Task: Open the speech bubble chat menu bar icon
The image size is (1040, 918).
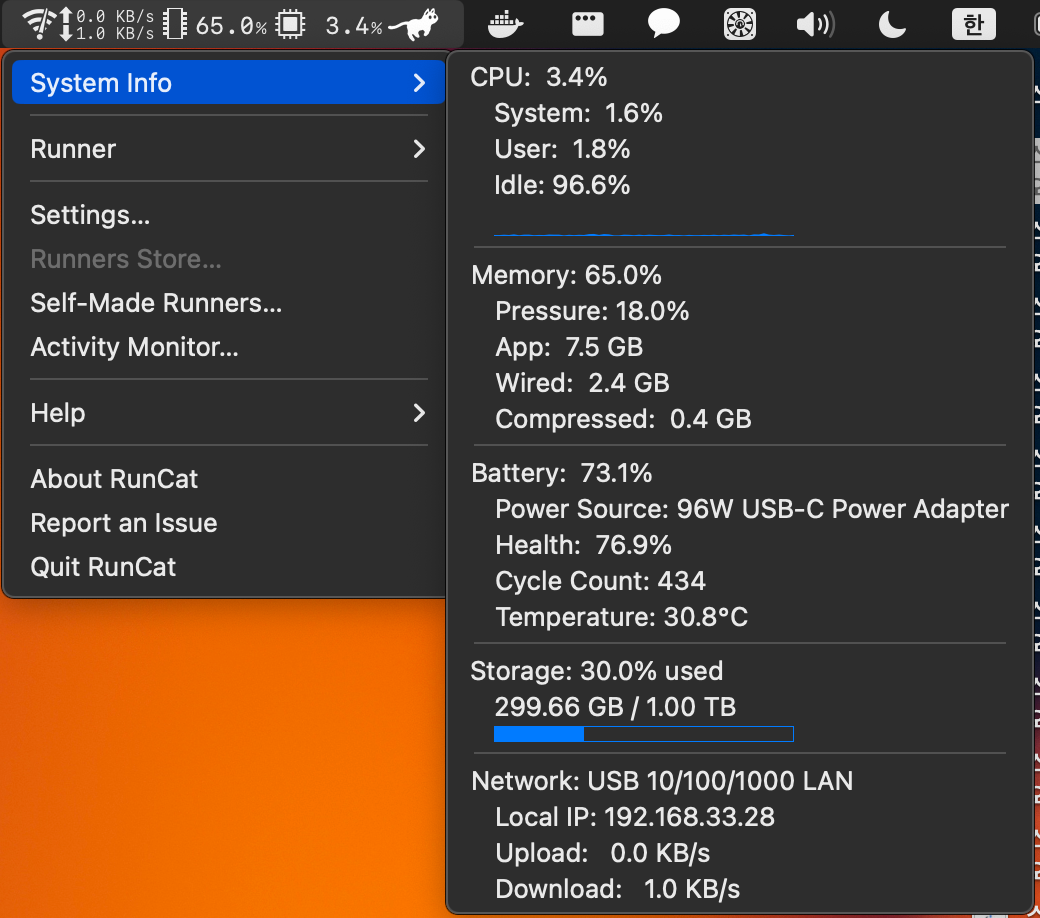Action: click(x=664, y=25)
